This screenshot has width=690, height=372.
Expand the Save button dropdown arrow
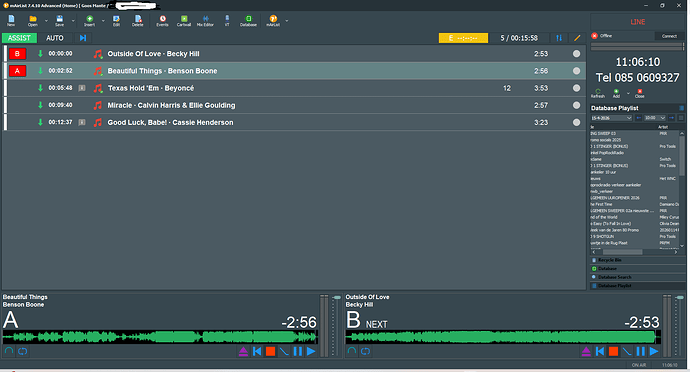[x=73, y=21]
